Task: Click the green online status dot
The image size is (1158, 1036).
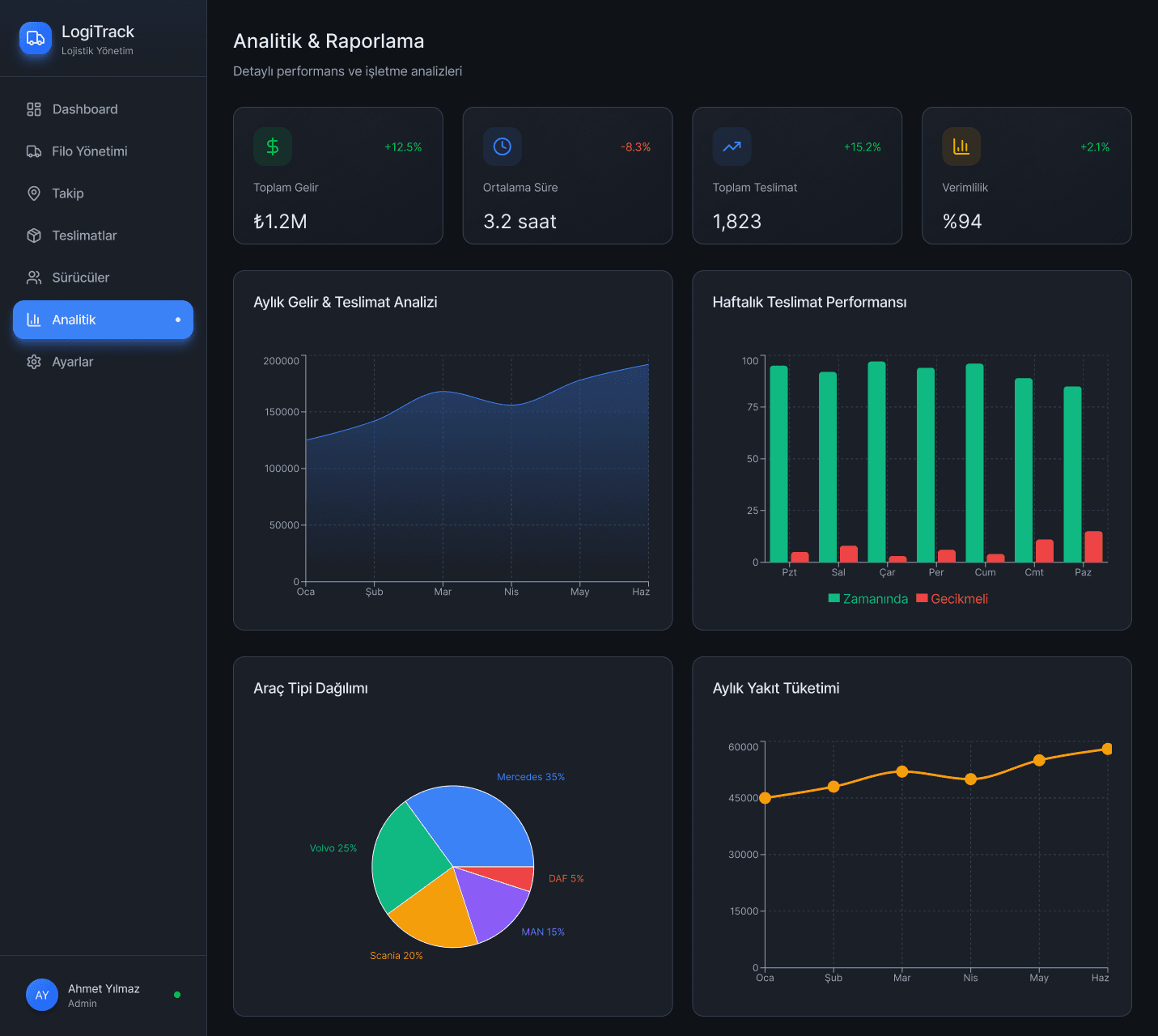Action: [177, 995]
